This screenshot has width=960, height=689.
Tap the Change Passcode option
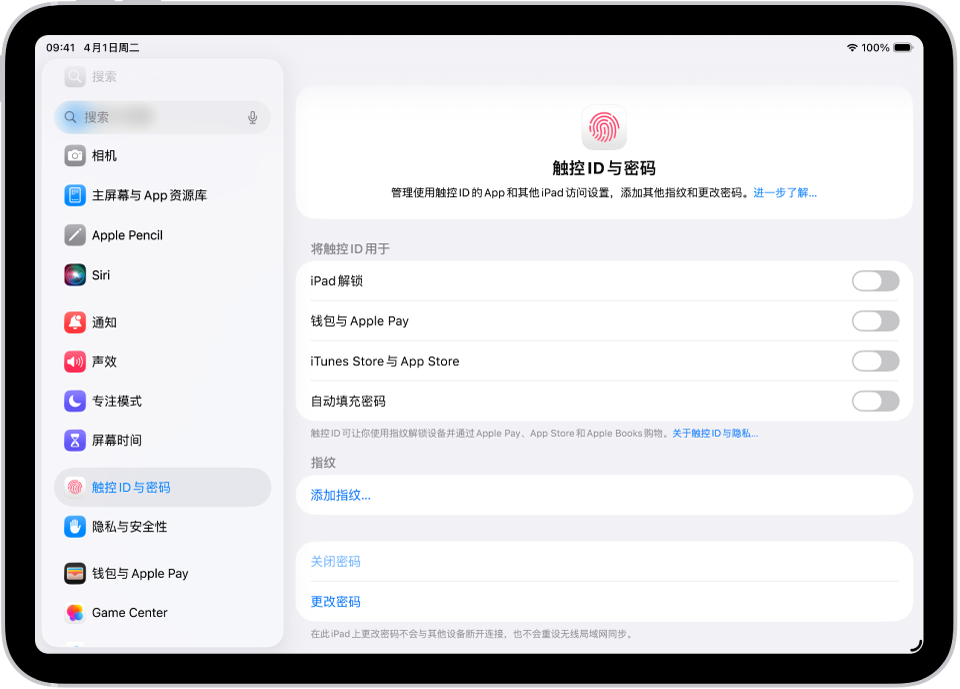pos(333,601)
